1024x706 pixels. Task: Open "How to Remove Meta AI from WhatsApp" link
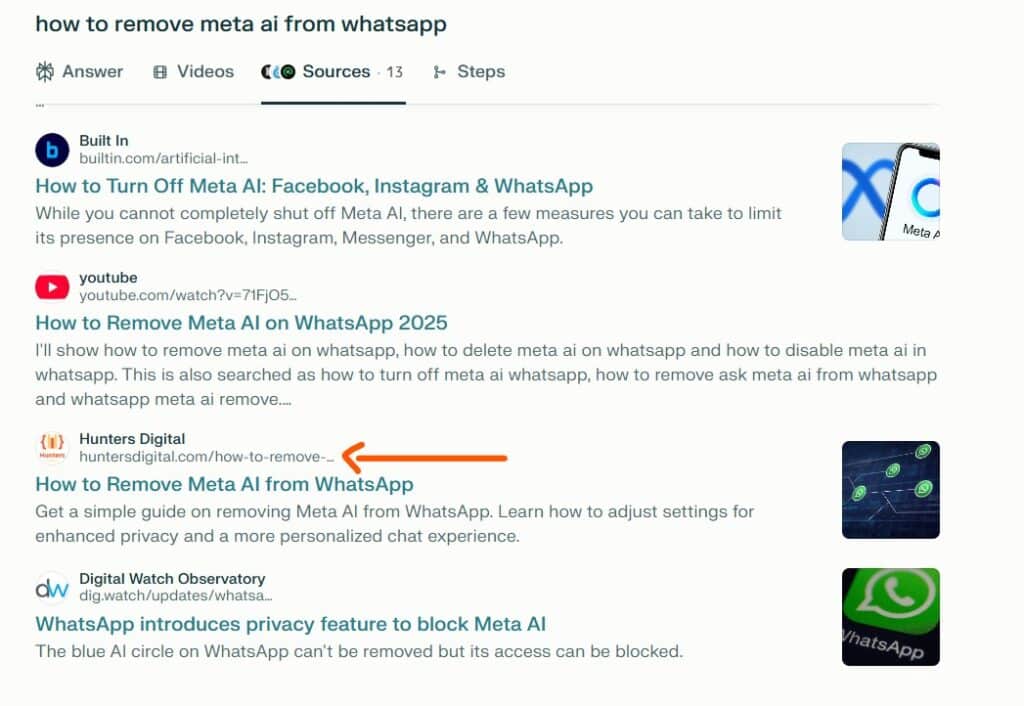click(224, 484)
